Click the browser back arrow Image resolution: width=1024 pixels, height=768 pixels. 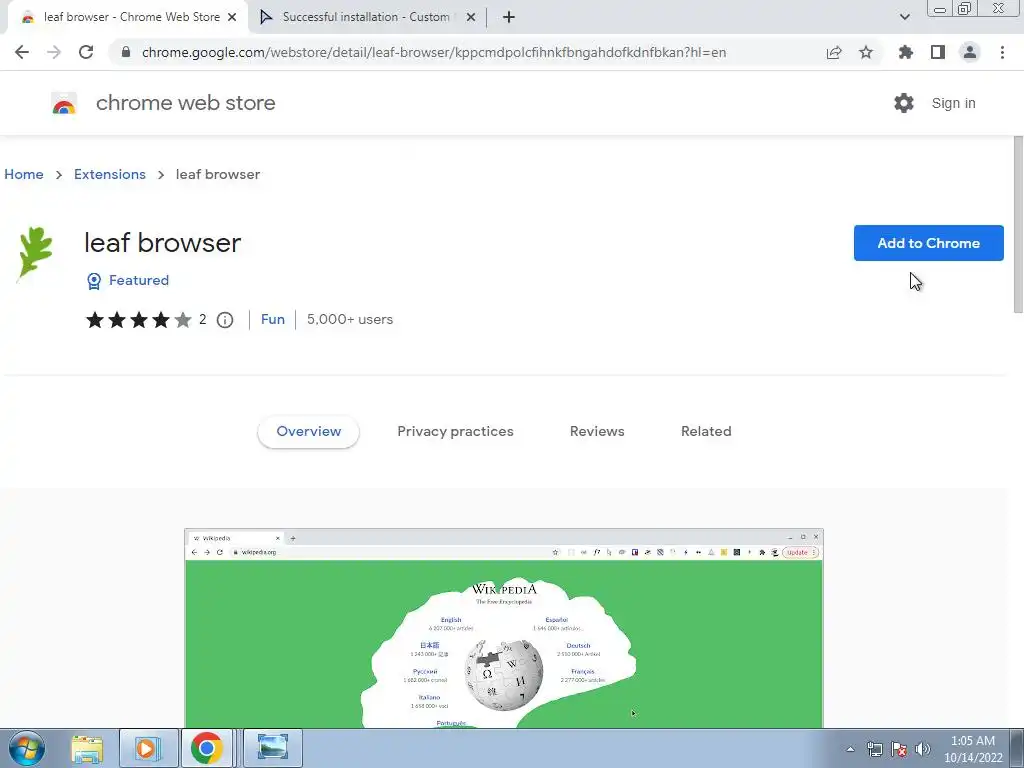[22, 52]
